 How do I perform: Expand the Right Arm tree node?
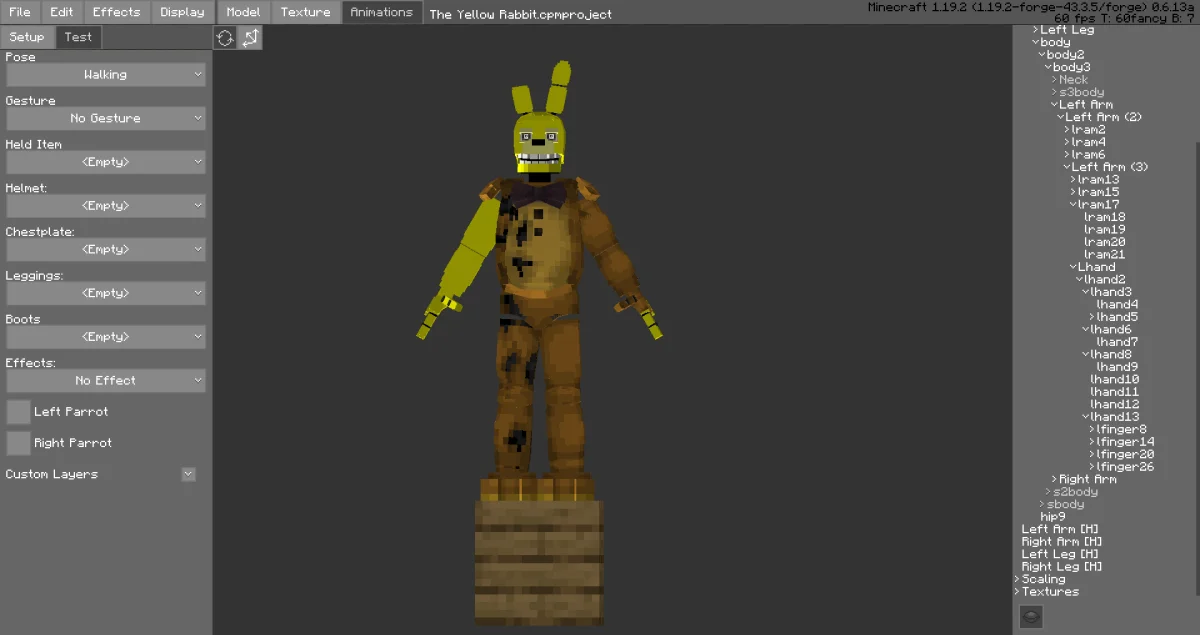pyautogui.click(x=1054, y=480)
